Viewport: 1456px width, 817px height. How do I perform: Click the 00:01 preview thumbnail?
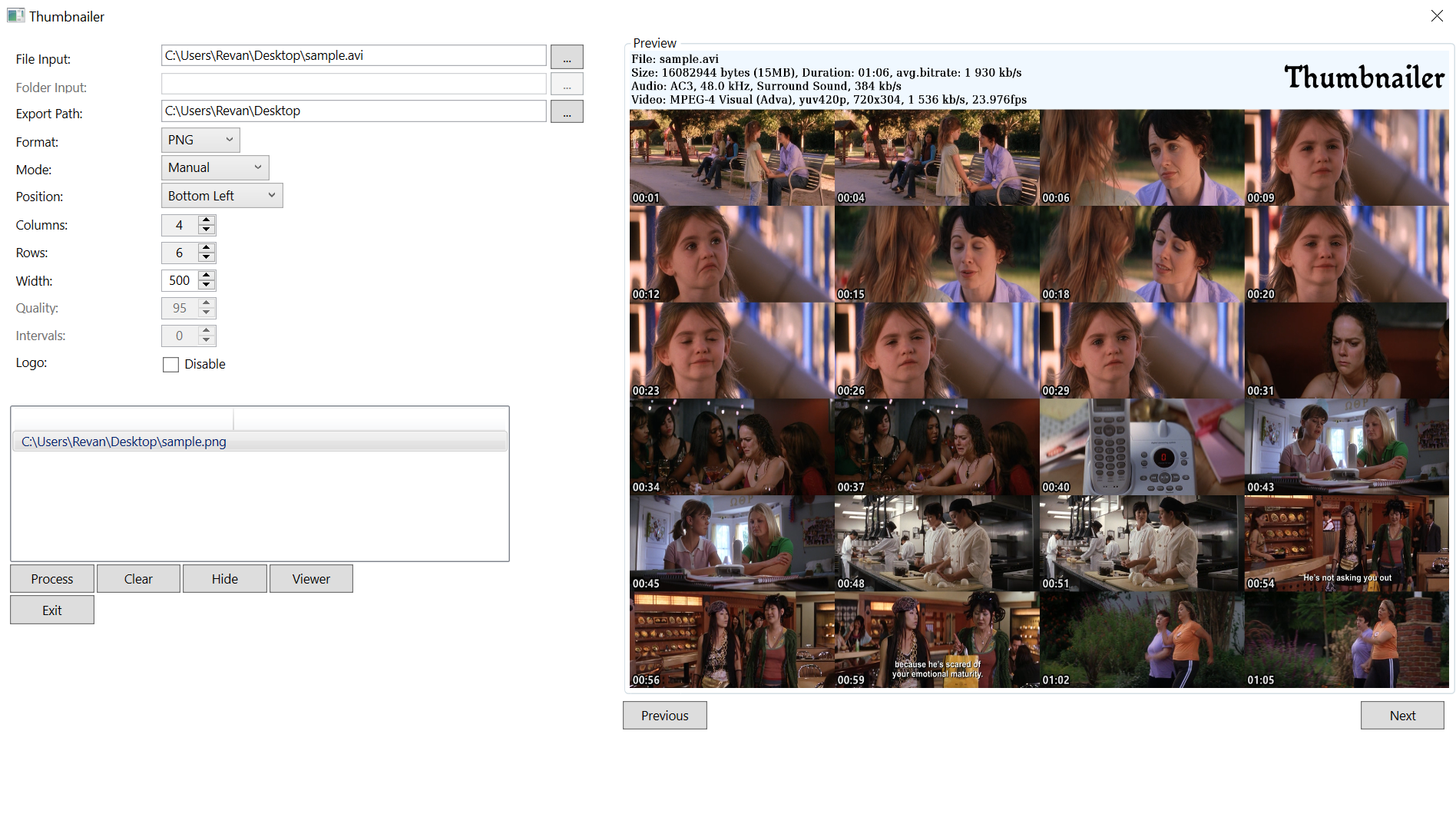pyautogui.click(x=732, y=157)
